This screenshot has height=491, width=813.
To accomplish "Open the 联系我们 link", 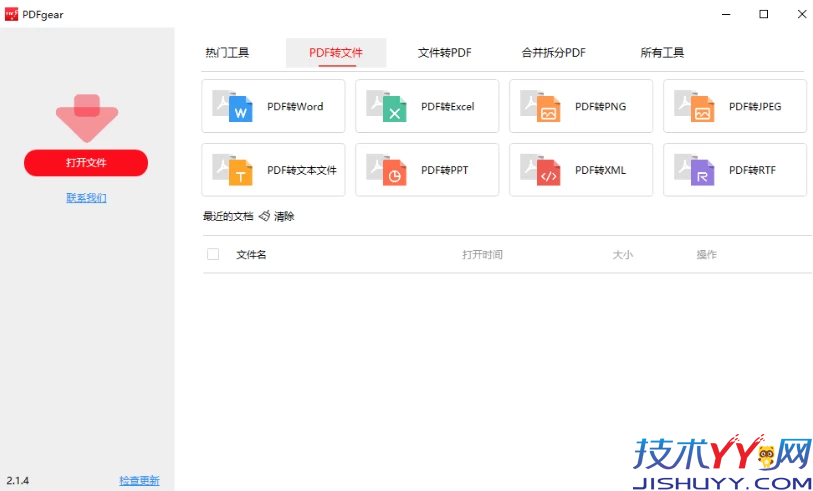I will [x=87, y=198].
